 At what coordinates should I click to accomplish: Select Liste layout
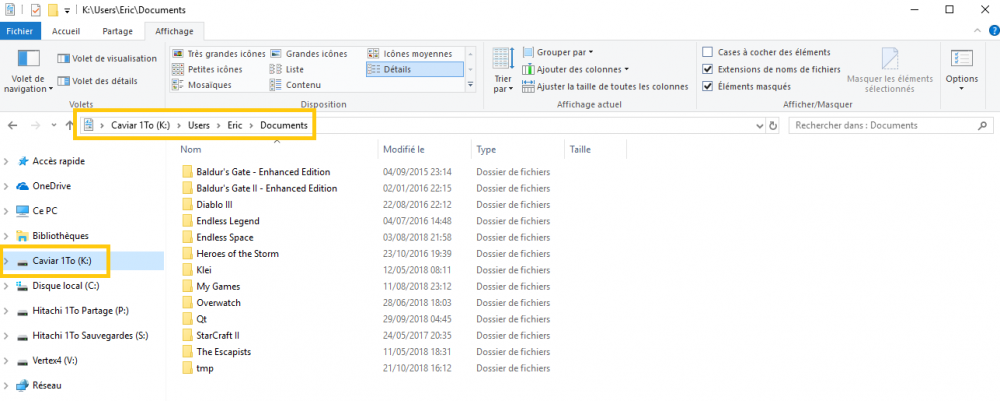(286, 69)
